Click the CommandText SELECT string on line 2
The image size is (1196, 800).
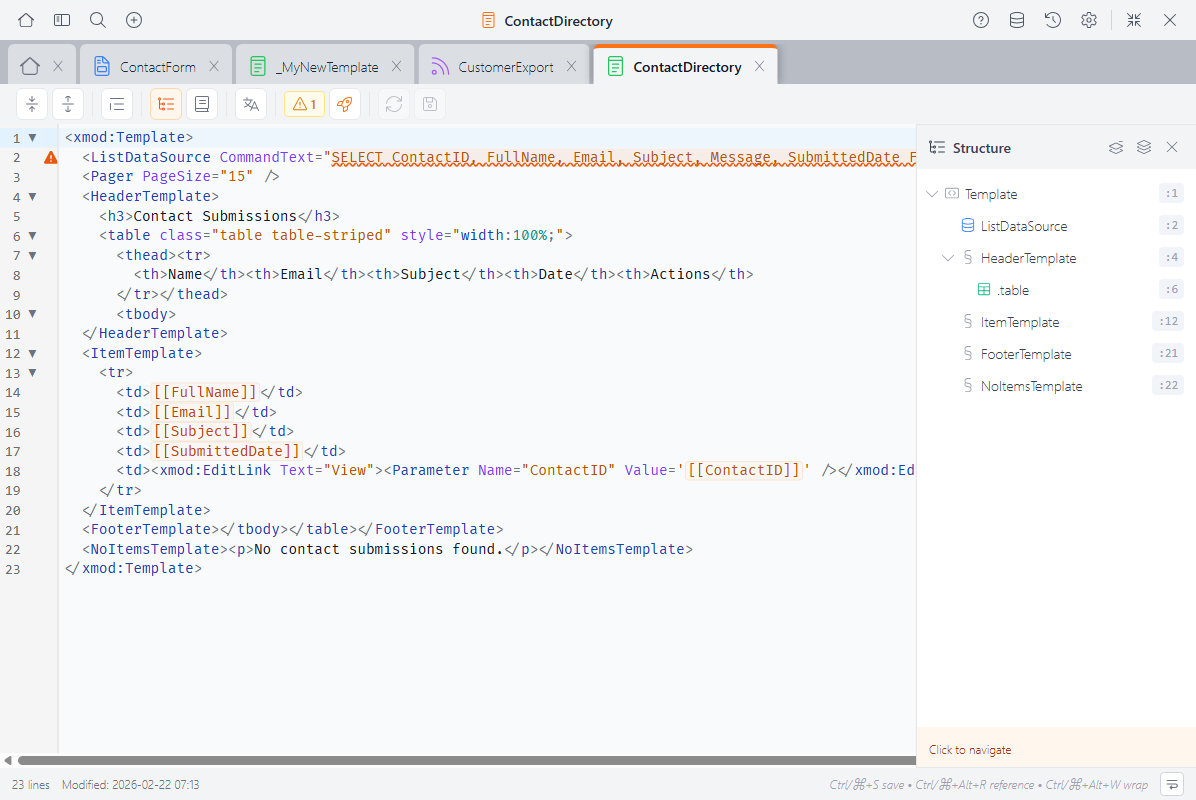[x=624, y=158]
